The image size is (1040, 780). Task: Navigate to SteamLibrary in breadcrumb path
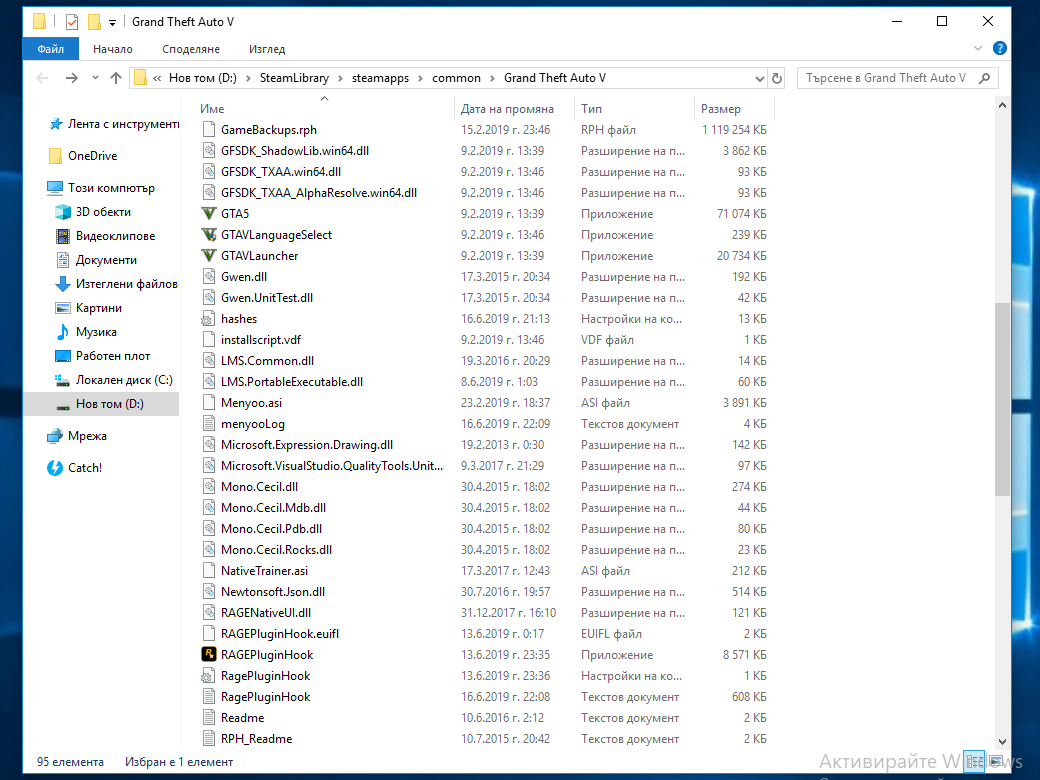pyautogui.click(x=294, y=78)
